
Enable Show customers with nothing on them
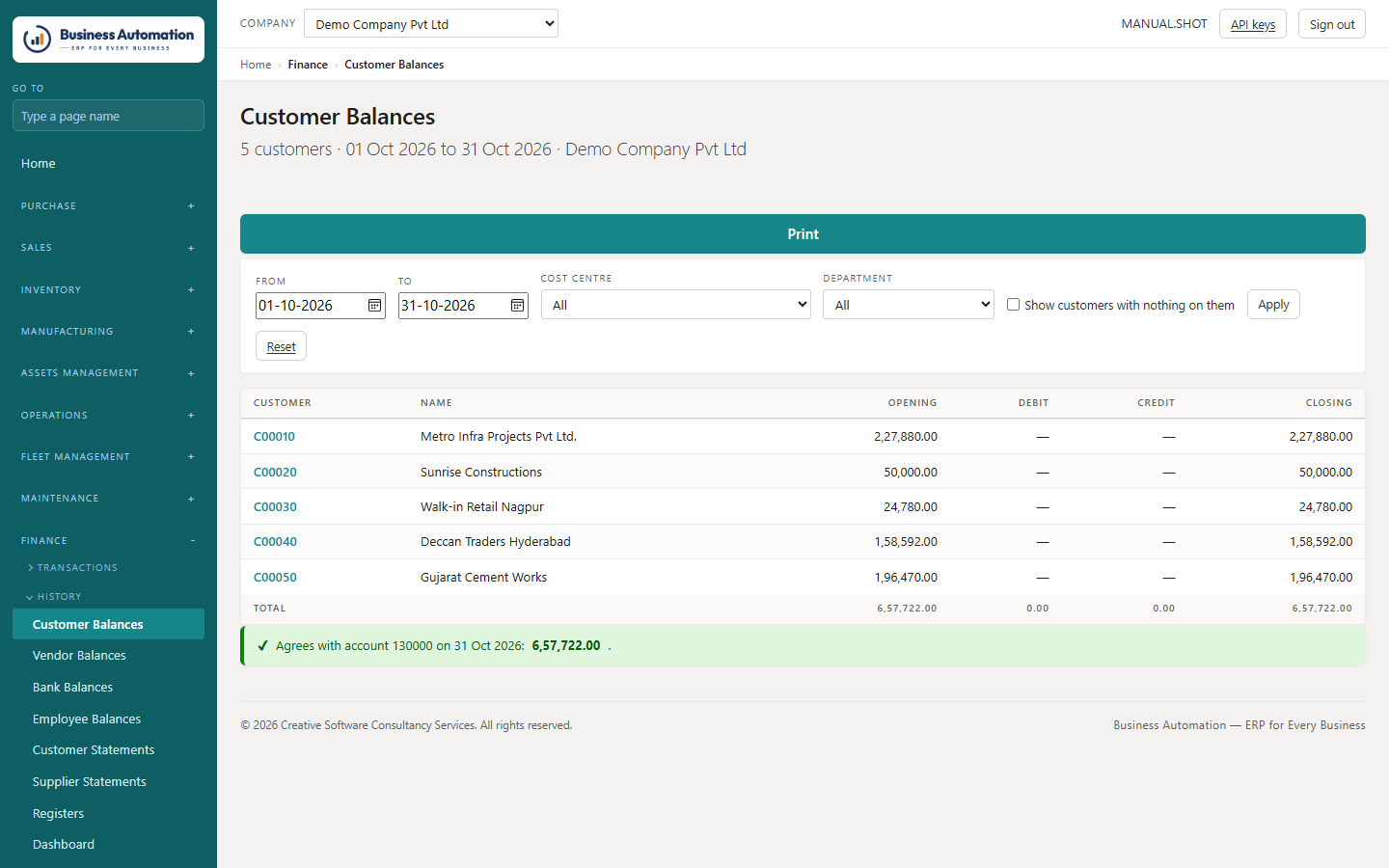[x=1013, y=305]
